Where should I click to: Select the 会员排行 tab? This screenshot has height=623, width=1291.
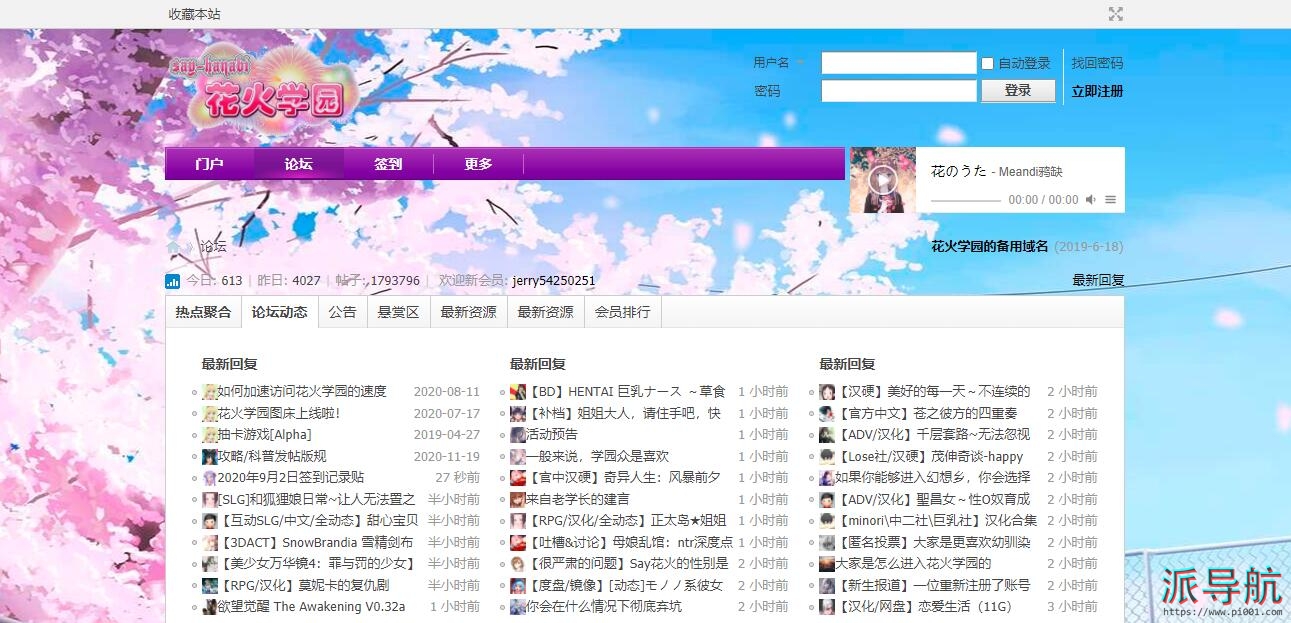click(x=622, y=312)
